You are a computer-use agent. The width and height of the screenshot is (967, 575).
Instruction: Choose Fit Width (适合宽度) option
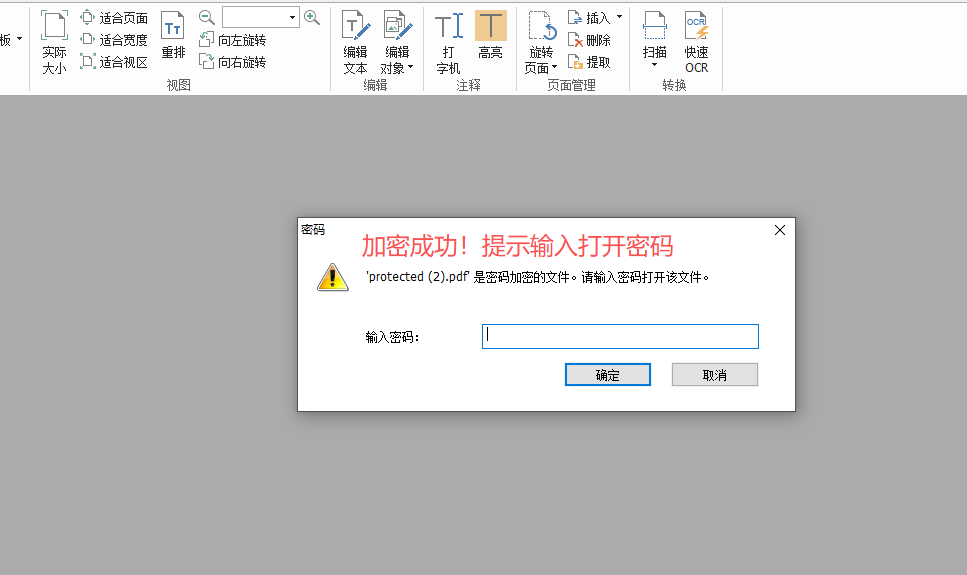pos(114,40)
